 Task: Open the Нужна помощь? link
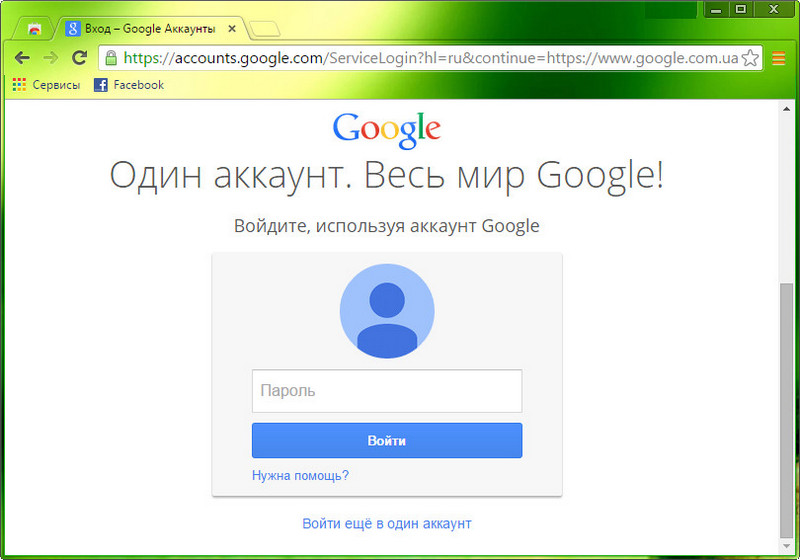pyautogui.click(x=301, y=475)
